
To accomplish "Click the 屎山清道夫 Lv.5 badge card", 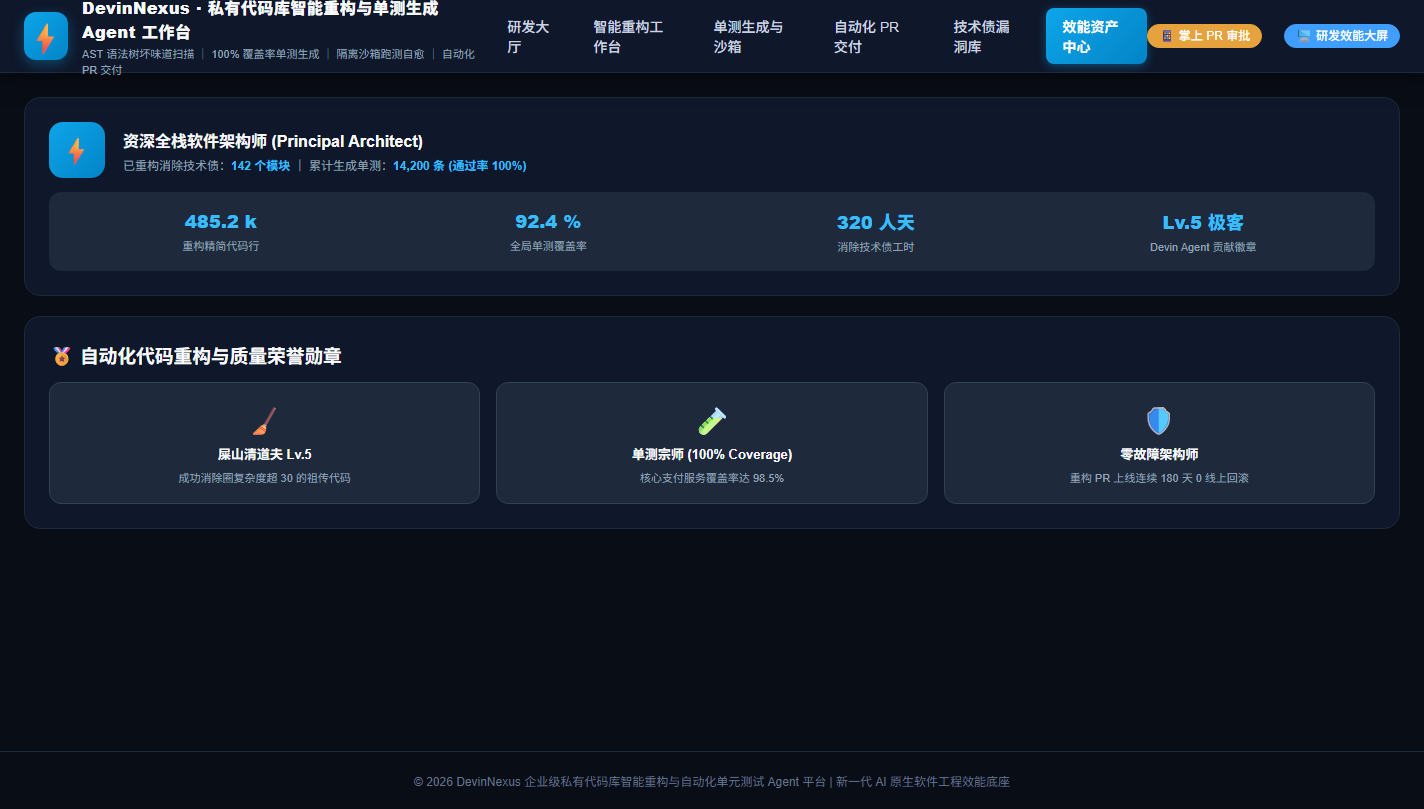I will click(264, 443).
